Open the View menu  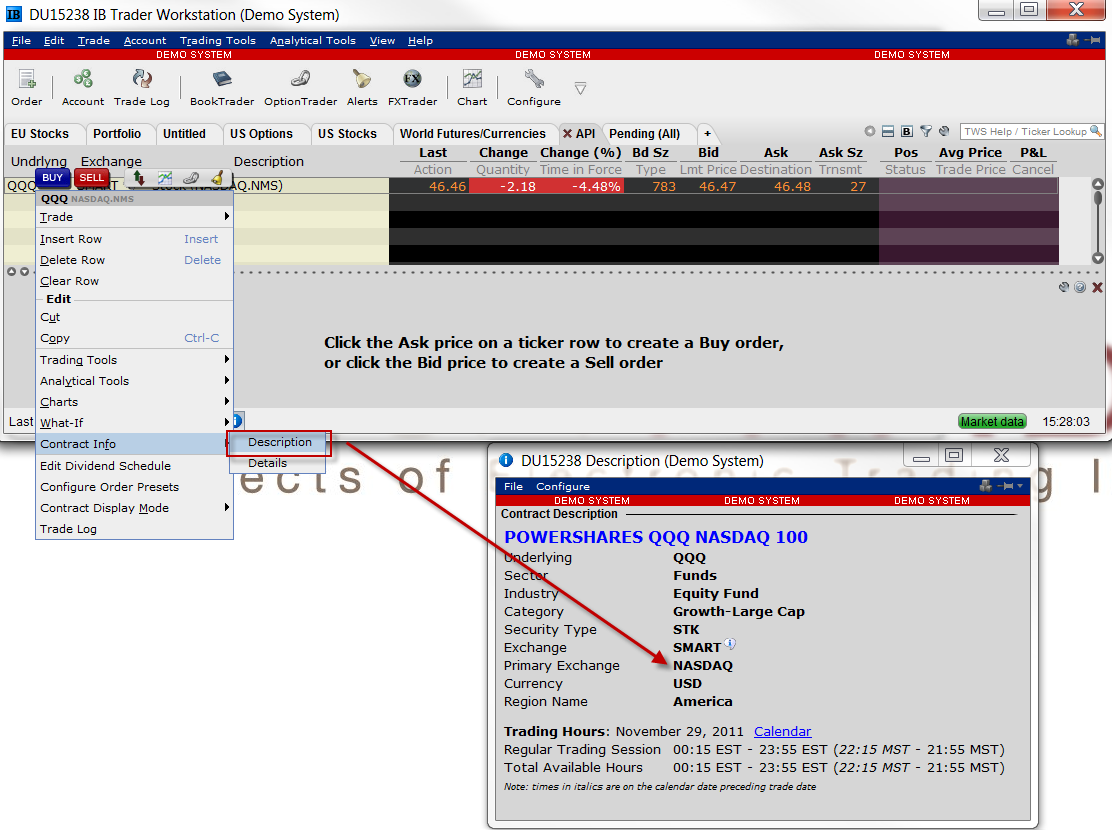tap(382, 40)
